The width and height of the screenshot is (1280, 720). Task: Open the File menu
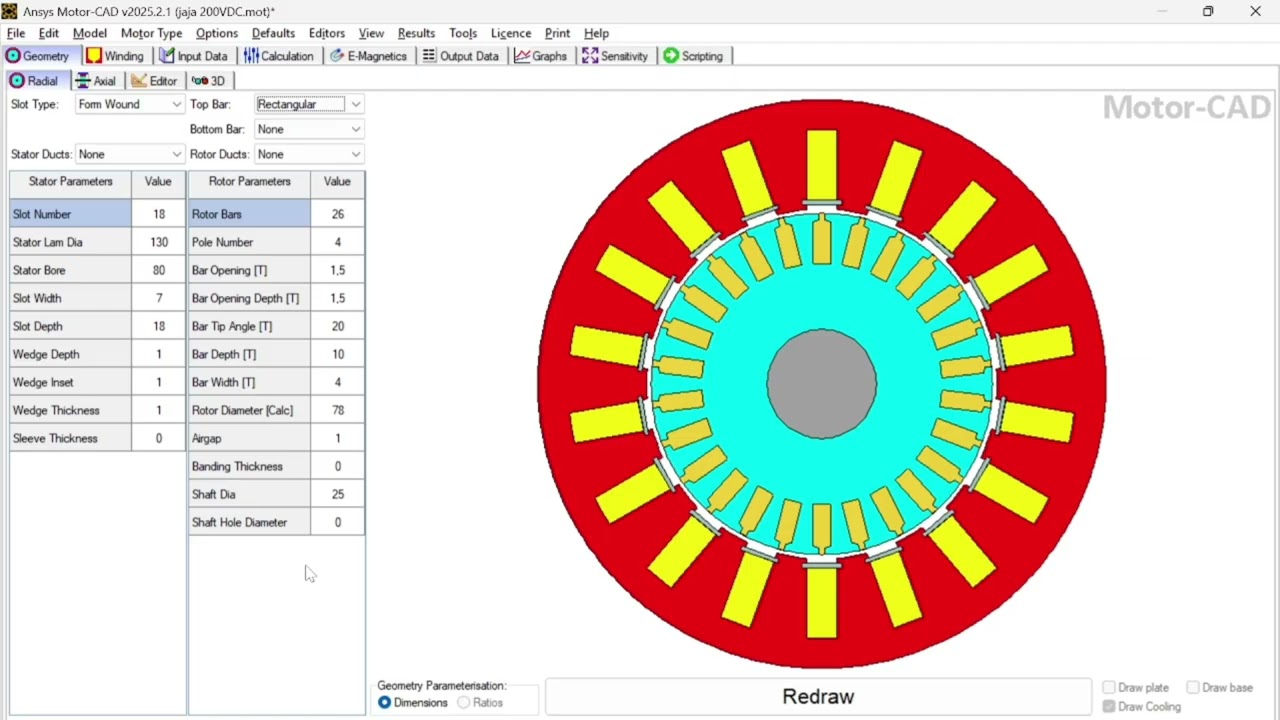[x=16, y=33]
